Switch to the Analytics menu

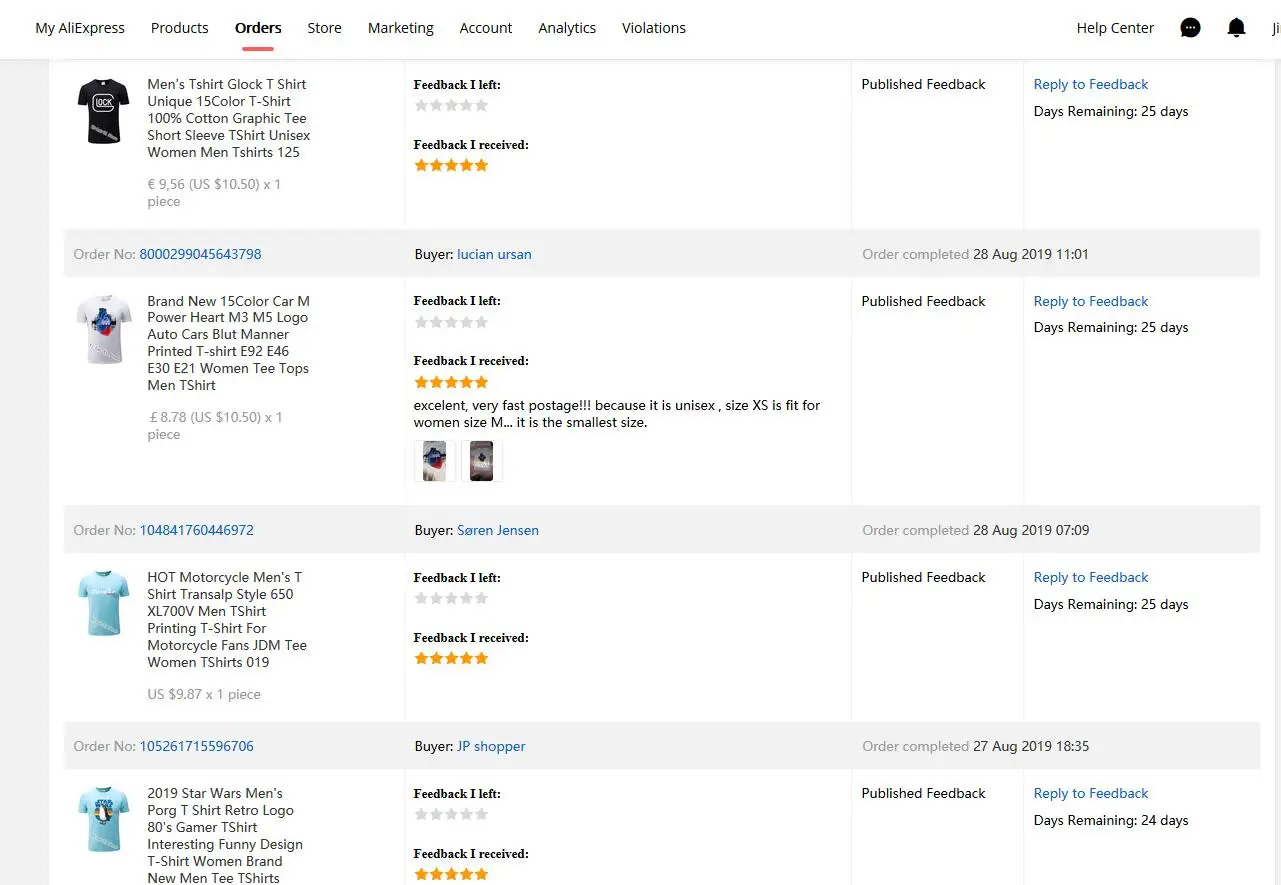click(x=567, y=28)
